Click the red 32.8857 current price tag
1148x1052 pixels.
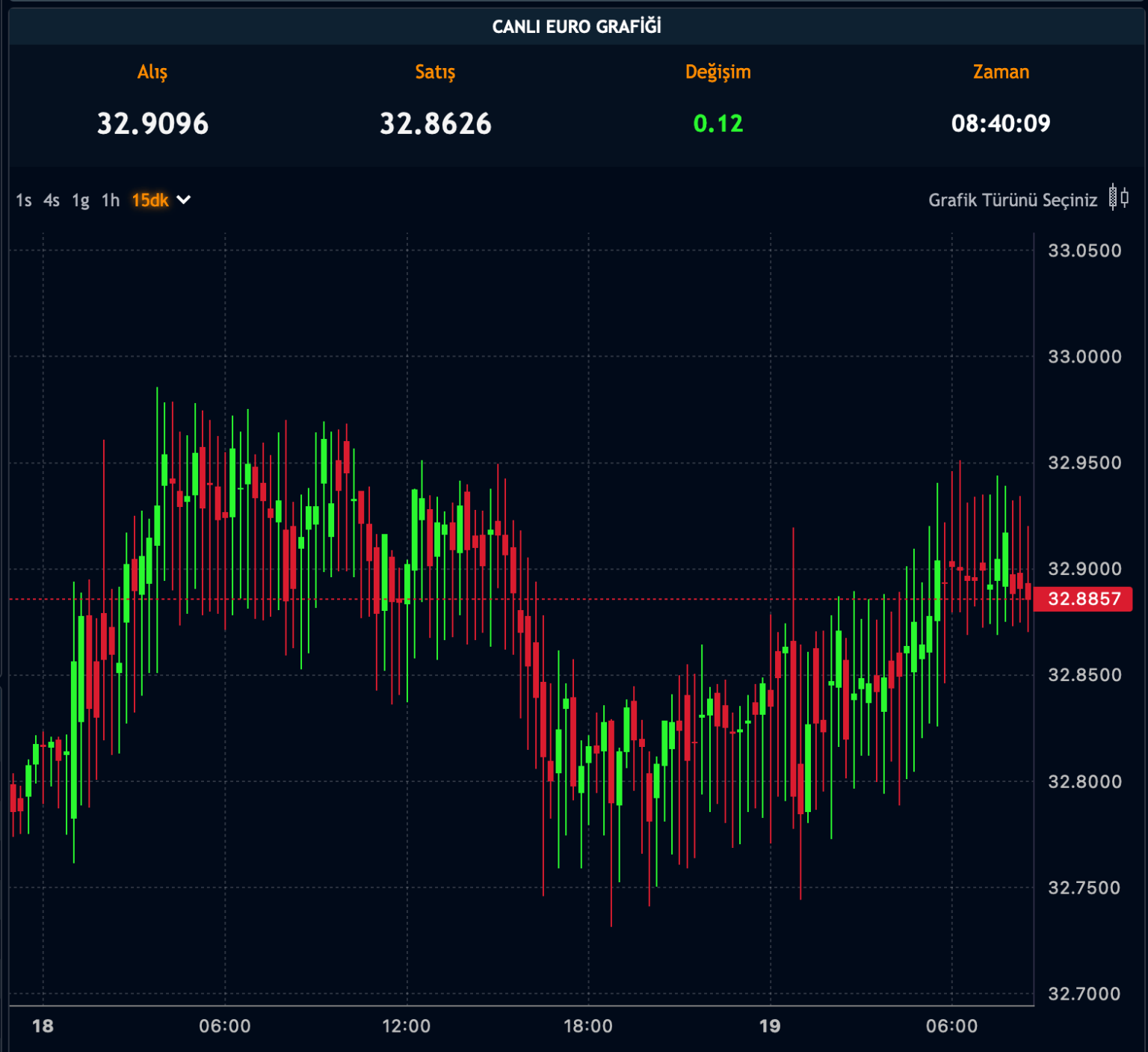coord(1084,599)
